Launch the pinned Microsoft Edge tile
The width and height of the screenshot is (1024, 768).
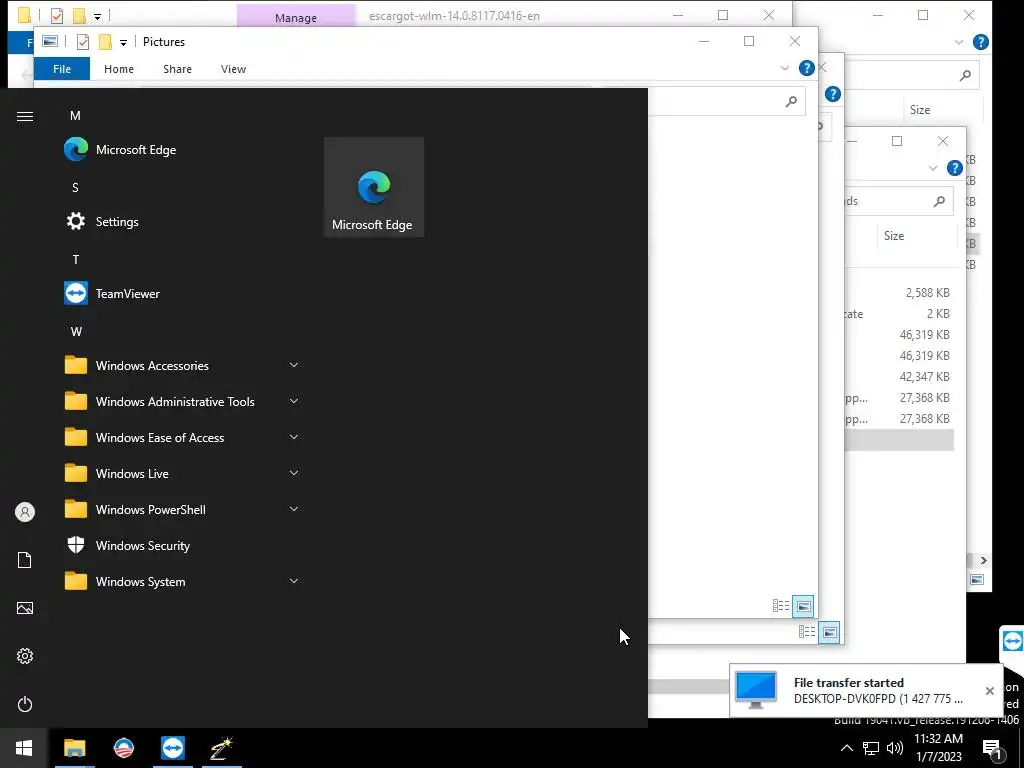pyautogui.click(x=374, y=187)
